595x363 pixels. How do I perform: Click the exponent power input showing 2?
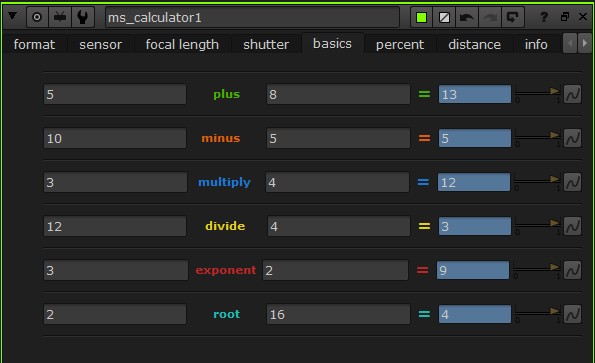(335, 270)
